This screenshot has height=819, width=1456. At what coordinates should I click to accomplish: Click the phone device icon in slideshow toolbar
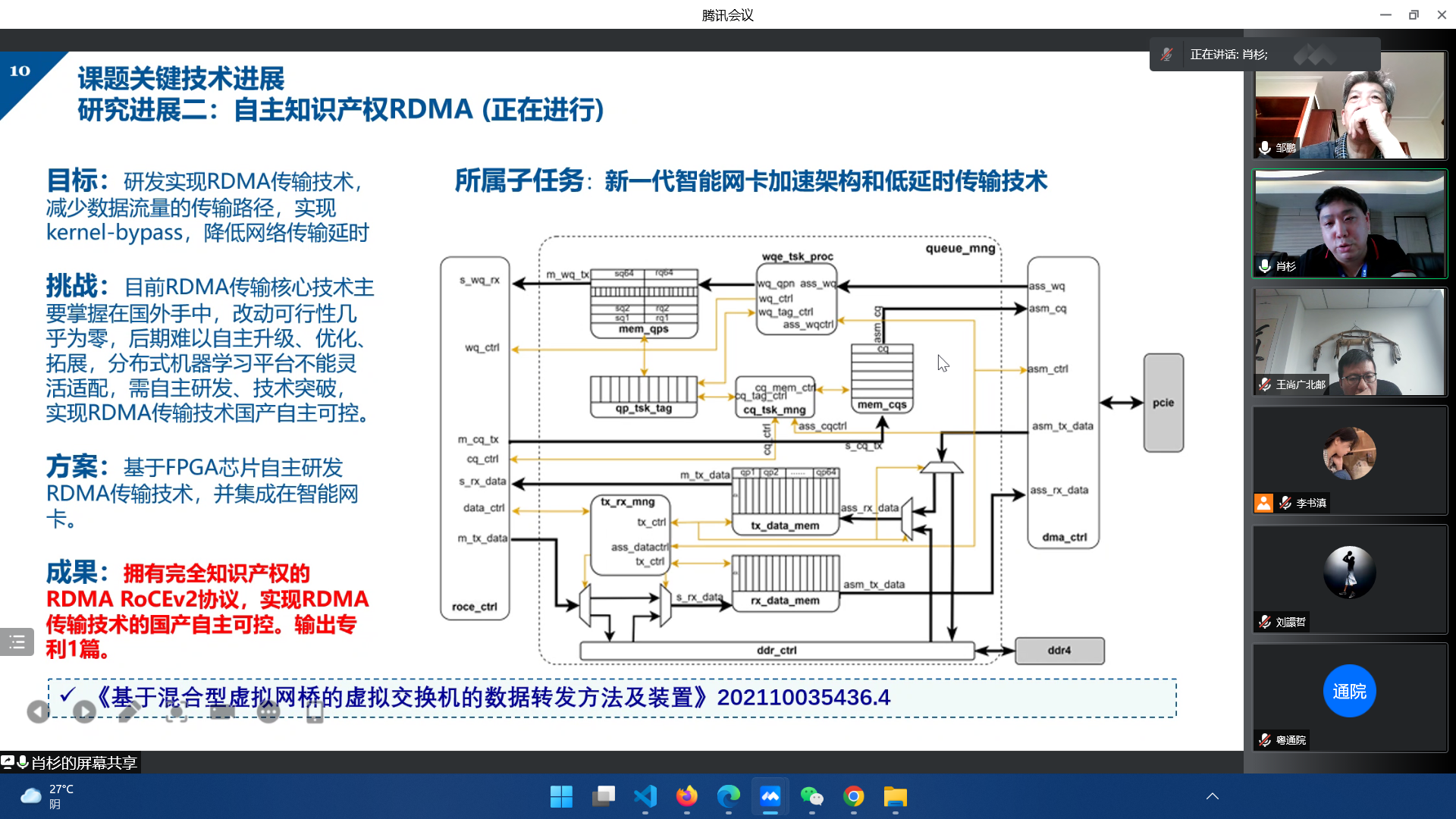(315, 711)
